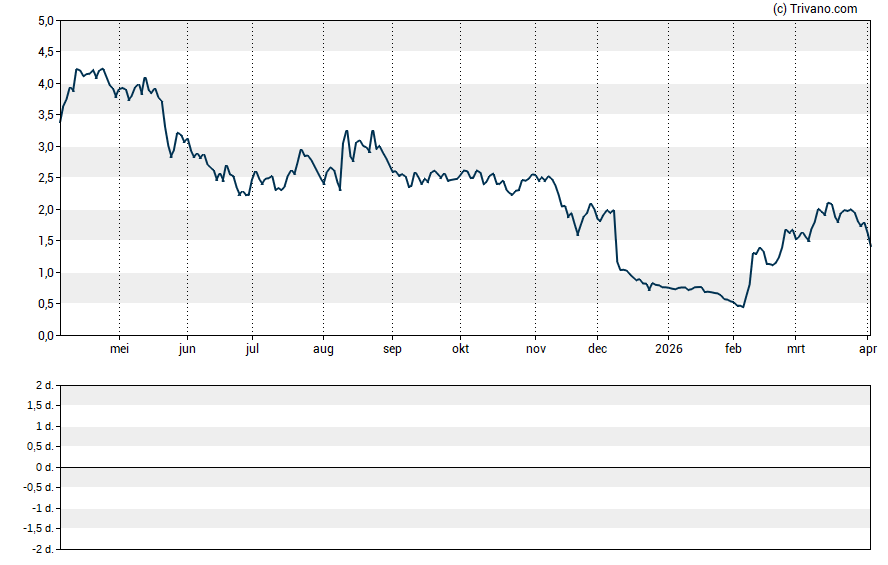The width and height of the screenshot is (888, 565).
Task: Click the 2,5 price axis label
Action: 45,178
